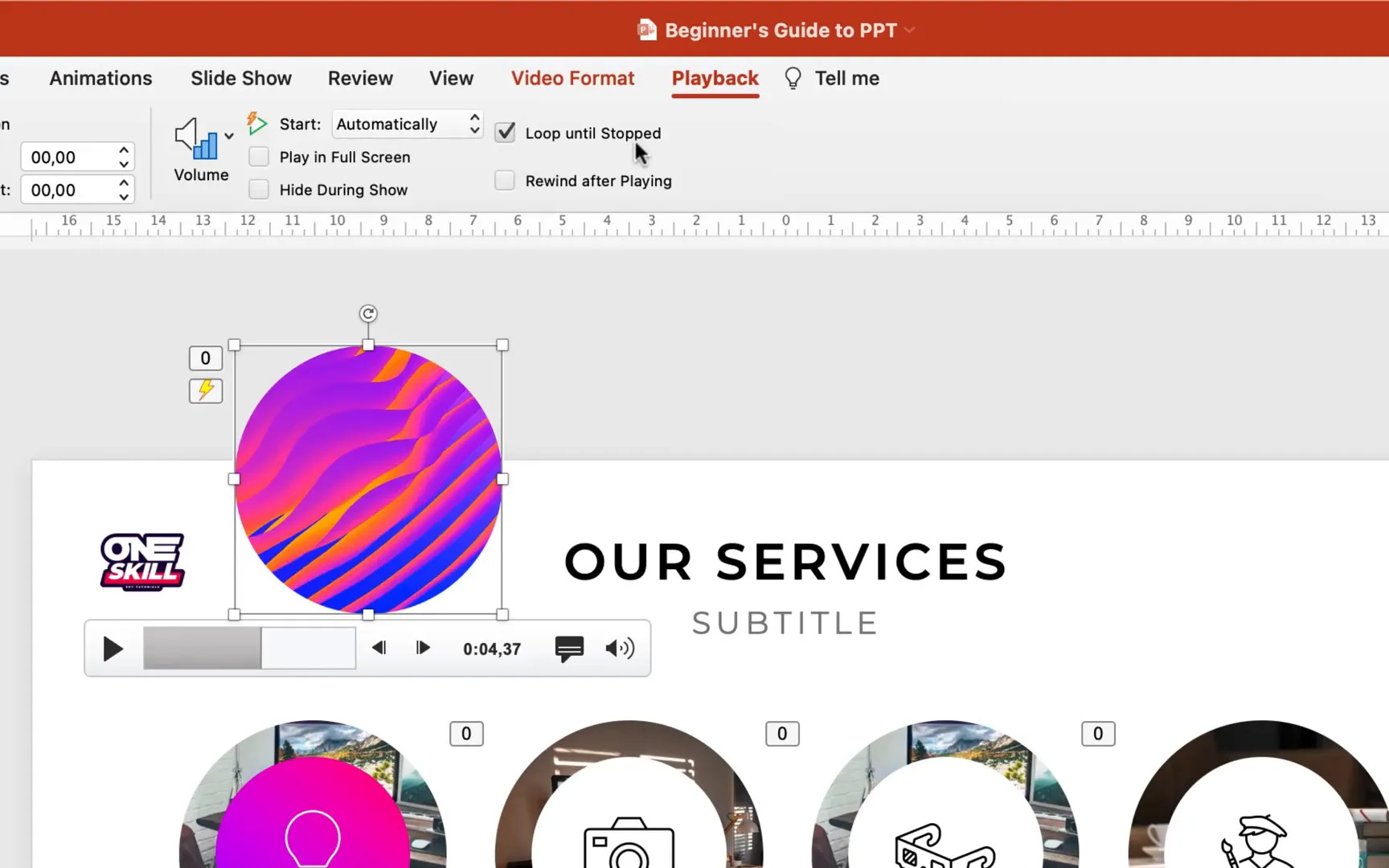This screenshot has width=1389, height=868.
Task: Switch to the Video Format tab
Action: click(x=572, y=78)
